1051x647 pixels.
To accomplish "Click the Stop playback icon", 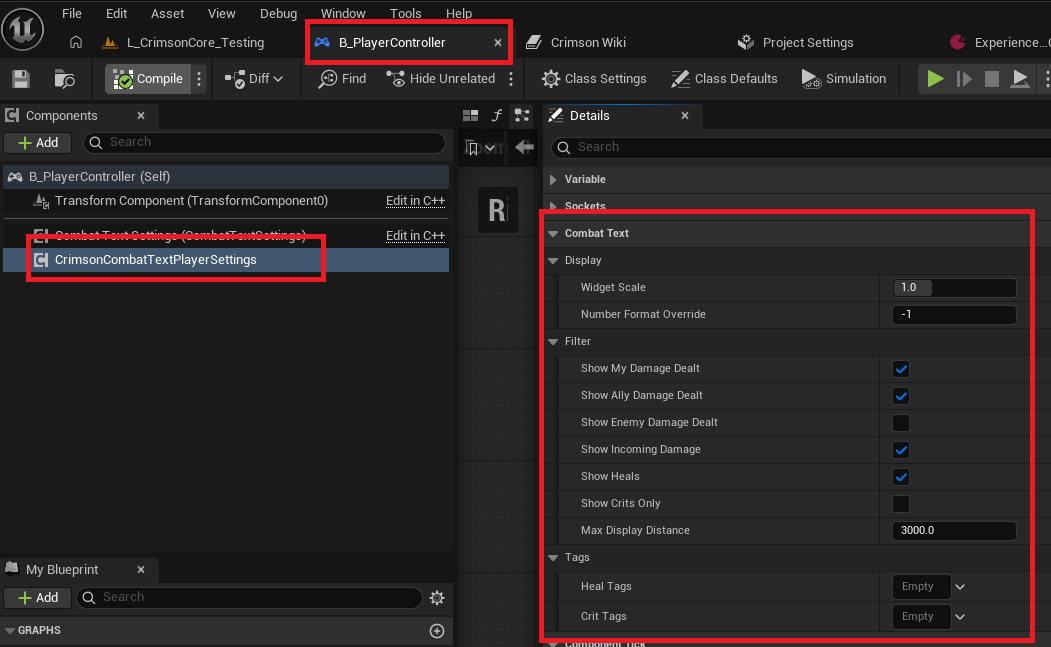I will 992,78.
